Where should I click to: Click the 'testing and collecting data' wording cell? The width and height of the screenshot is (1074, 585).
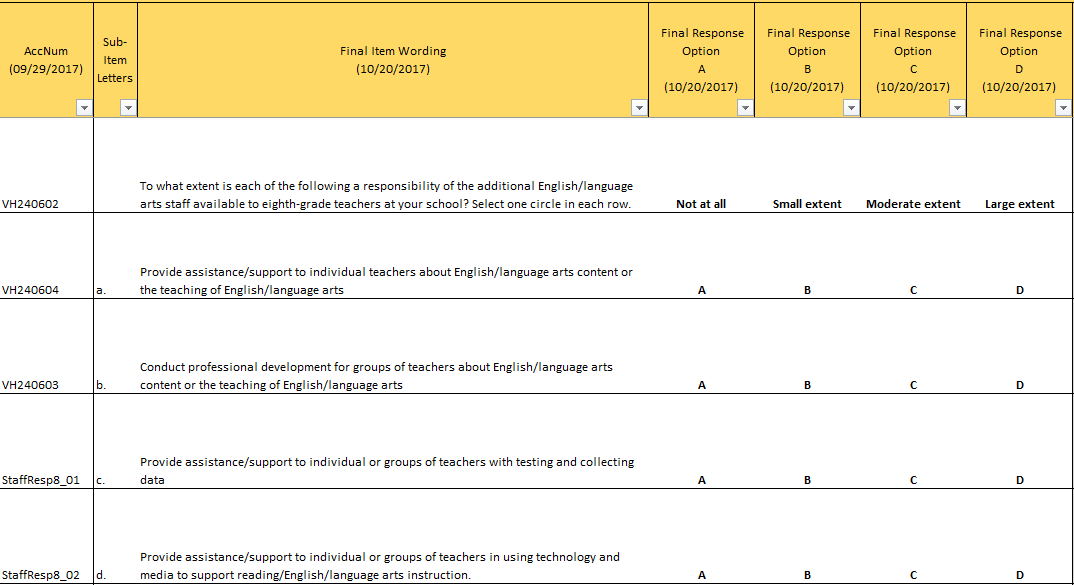(x=393, y=441)
